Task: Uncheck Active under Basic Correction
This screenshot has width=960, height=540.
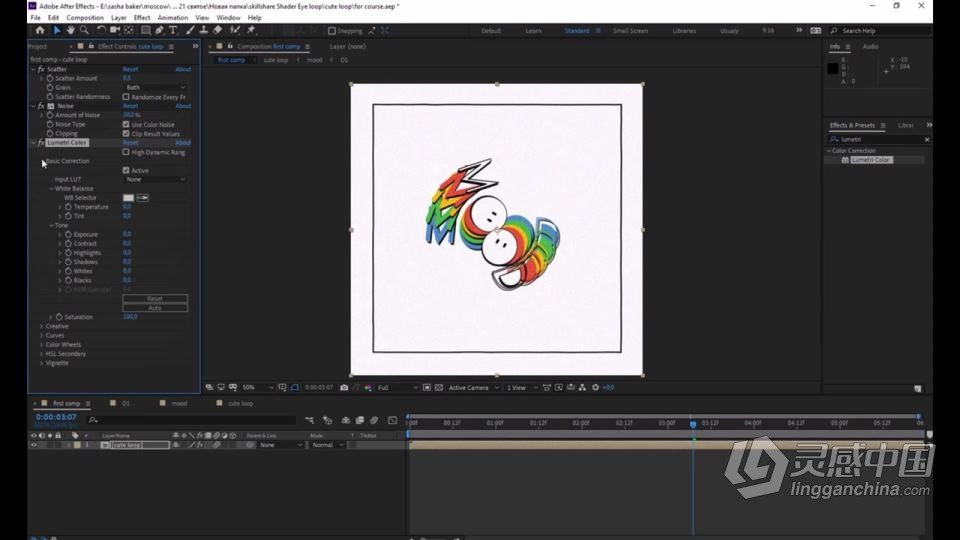Action: [126, 170]
